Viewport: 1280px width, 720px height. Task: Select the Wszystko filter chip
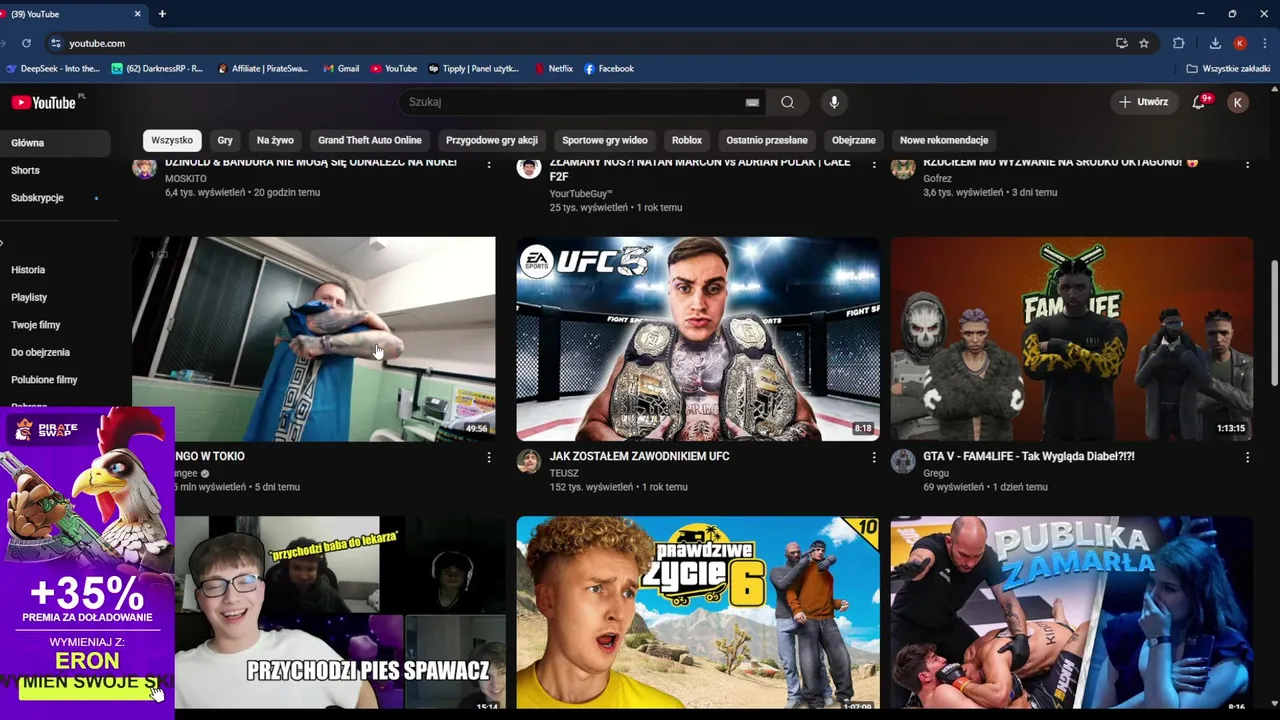coord(172,140)
